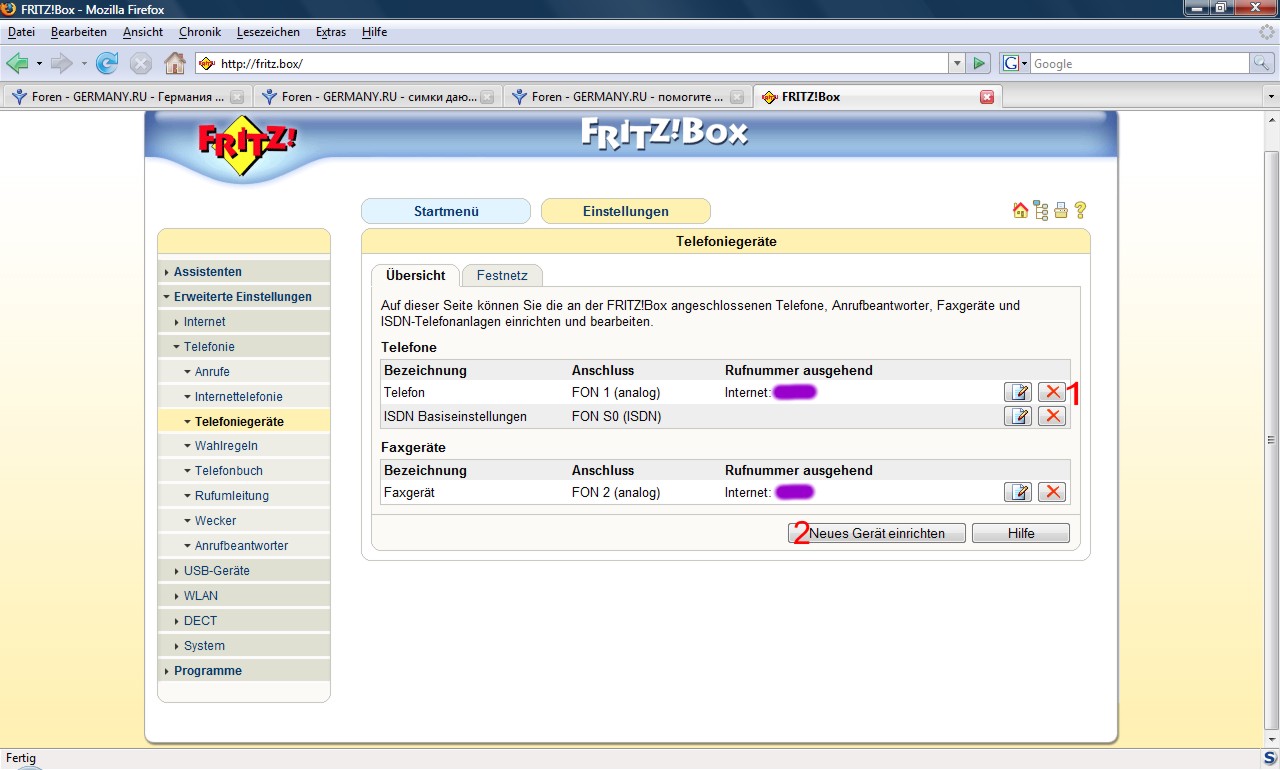The image size is (1280, 770).
Task: Click the home icon in FRITZ!Box header
Action: pyautogui.click(x=1020, y=211)
